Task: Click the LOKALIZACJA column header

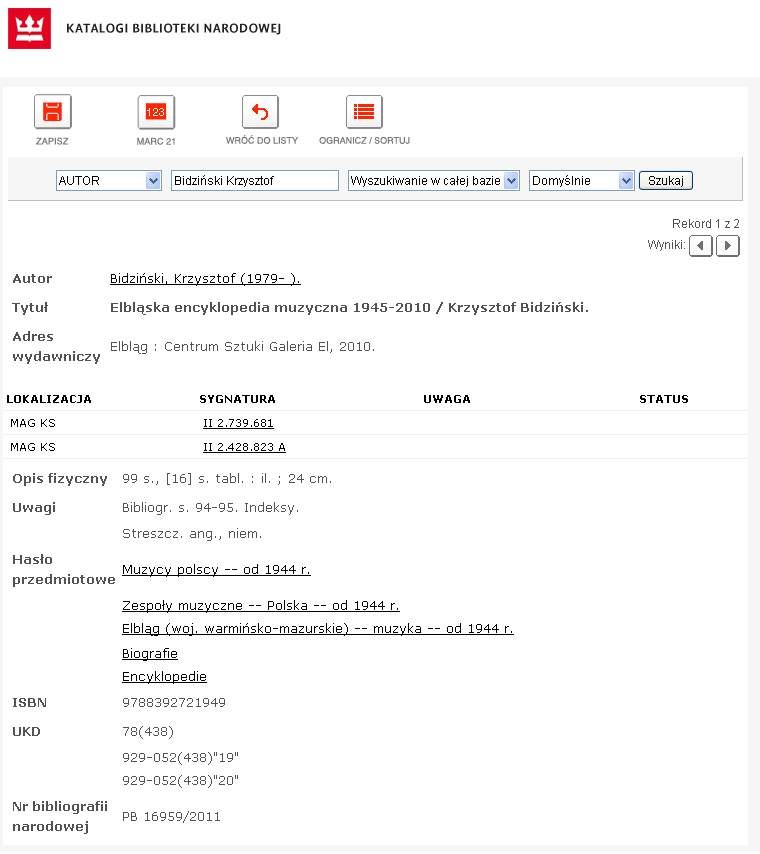Action: coord(49,399)
